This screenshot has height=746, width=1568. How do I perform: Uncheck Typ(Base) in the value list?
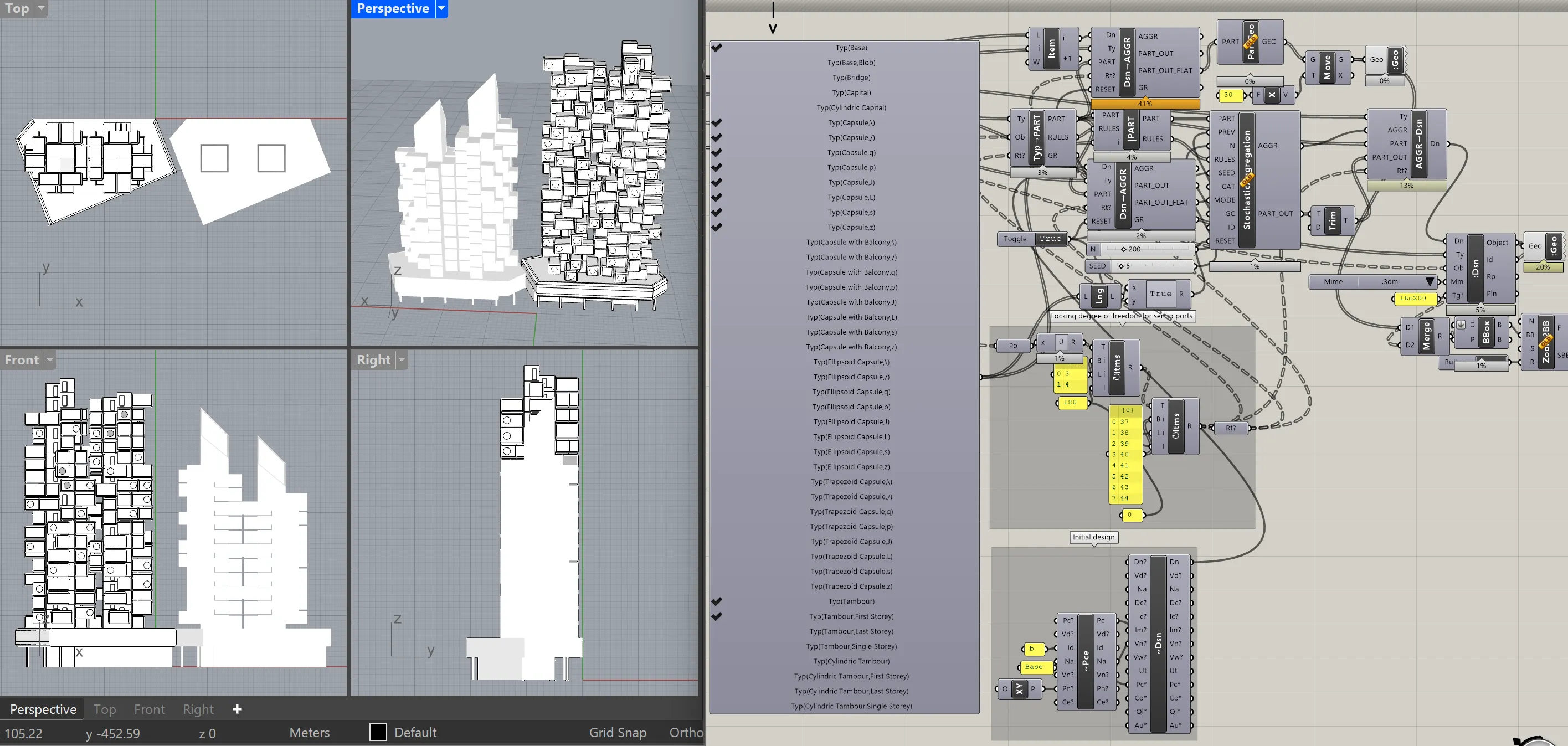point(717,48)
